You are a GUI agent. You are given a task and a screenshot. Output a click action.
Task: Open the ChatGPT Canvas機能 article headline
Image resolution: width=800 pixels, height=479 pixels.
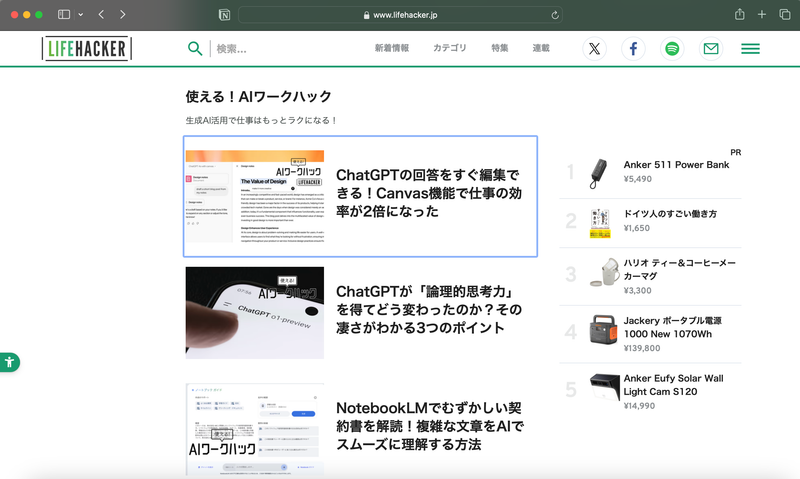429,193
